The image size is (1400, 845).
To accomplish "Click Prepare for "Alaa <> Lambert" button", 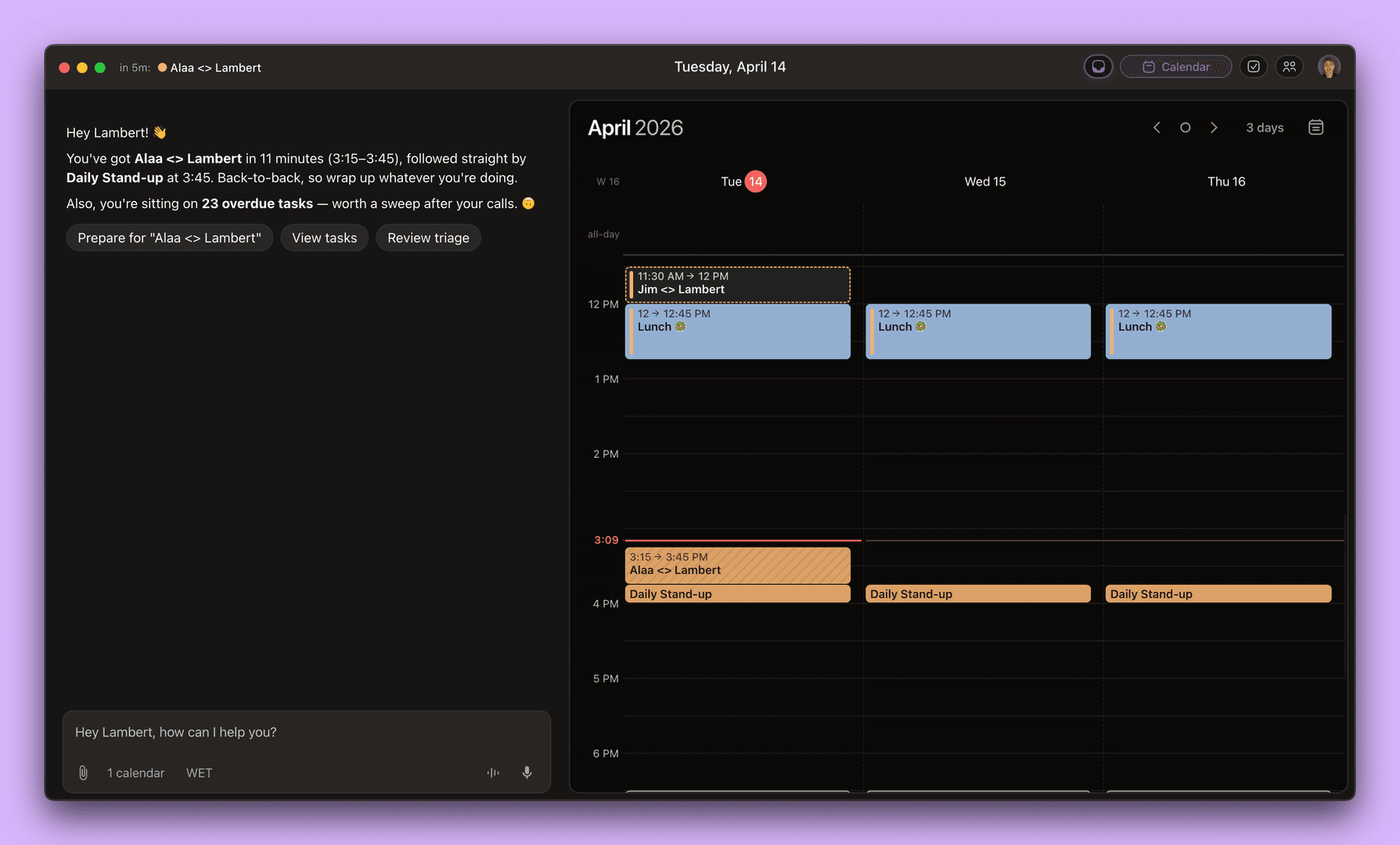I will 169,238.
